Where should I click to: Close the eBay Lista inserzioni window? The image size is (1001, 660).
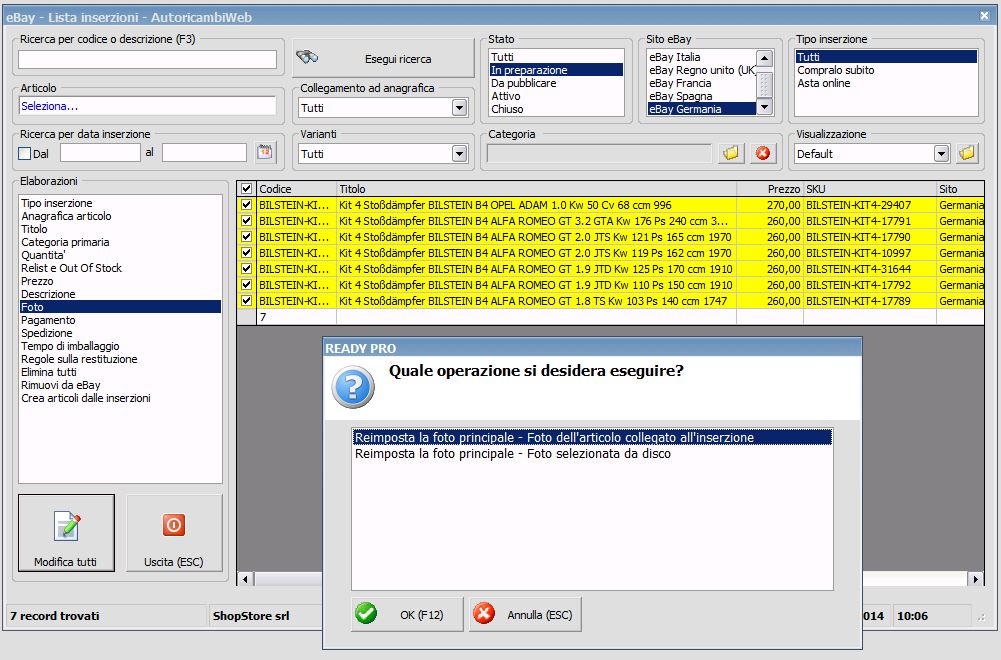click(984, 16)
